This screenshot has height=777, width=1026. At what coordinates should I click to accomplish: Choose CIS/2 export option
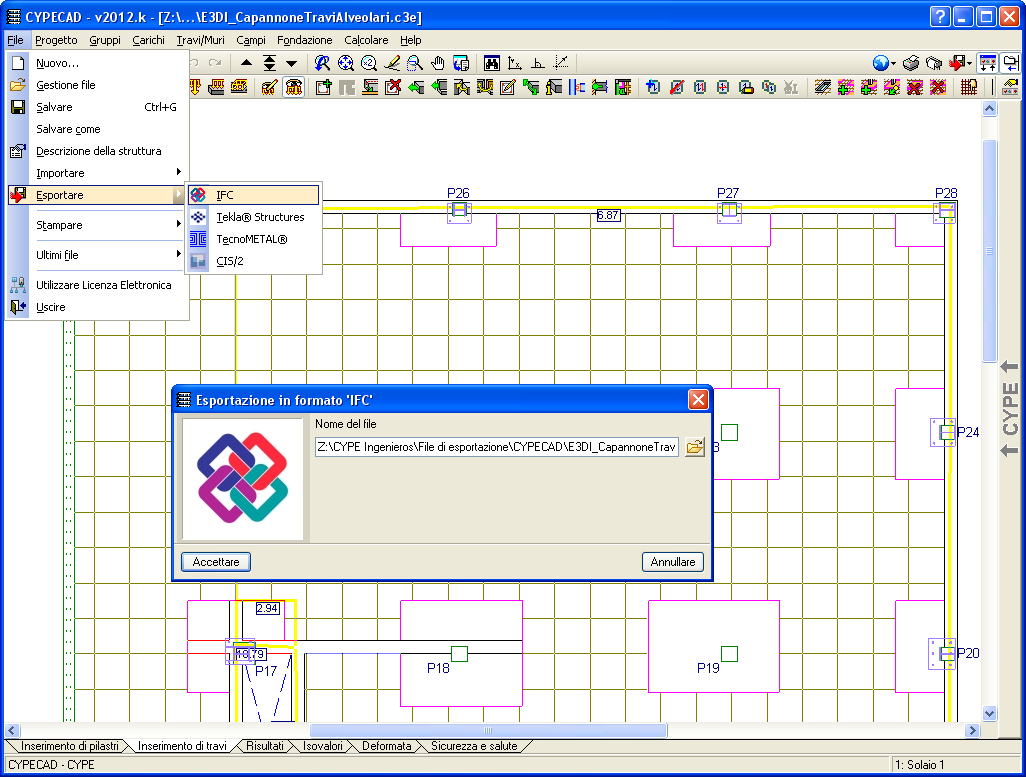(254, 261)
